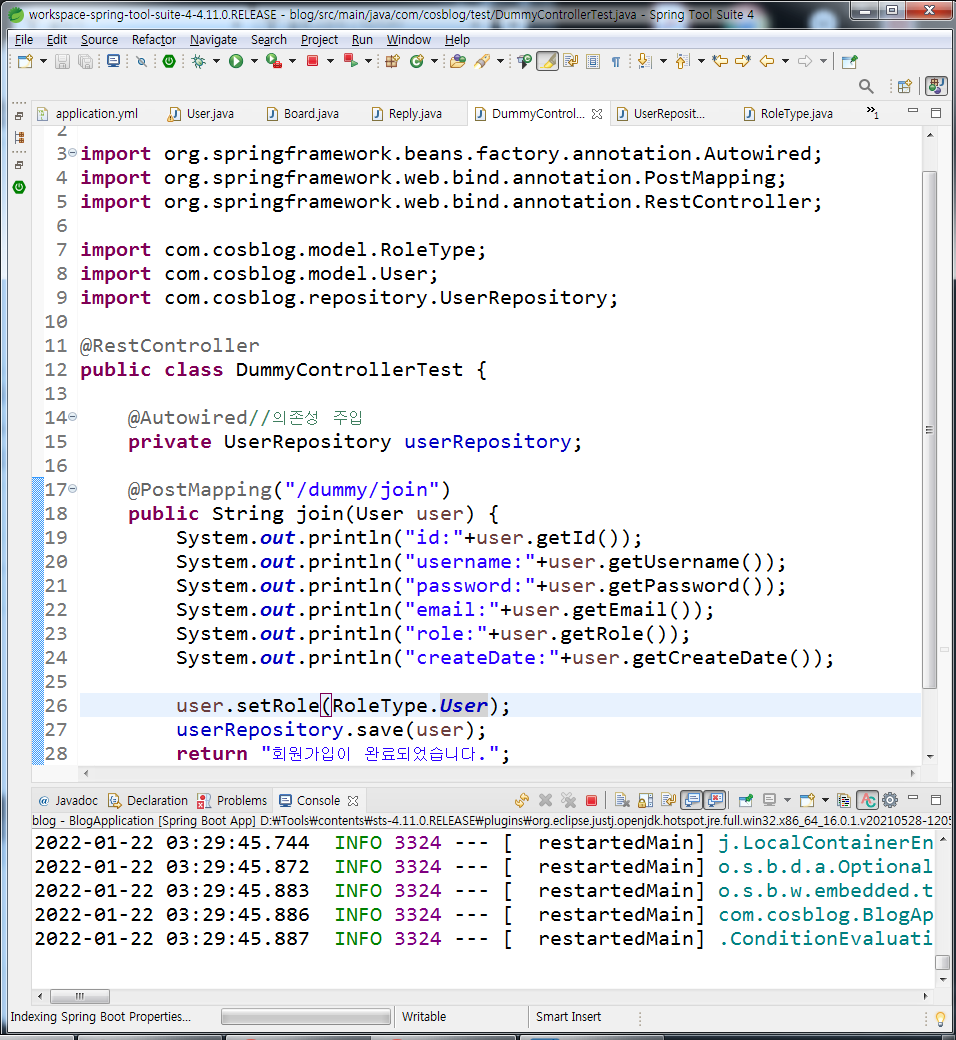This screenshot has width=956, height=1040.
Task: Click the Save All icon
Action: (86, 62)
